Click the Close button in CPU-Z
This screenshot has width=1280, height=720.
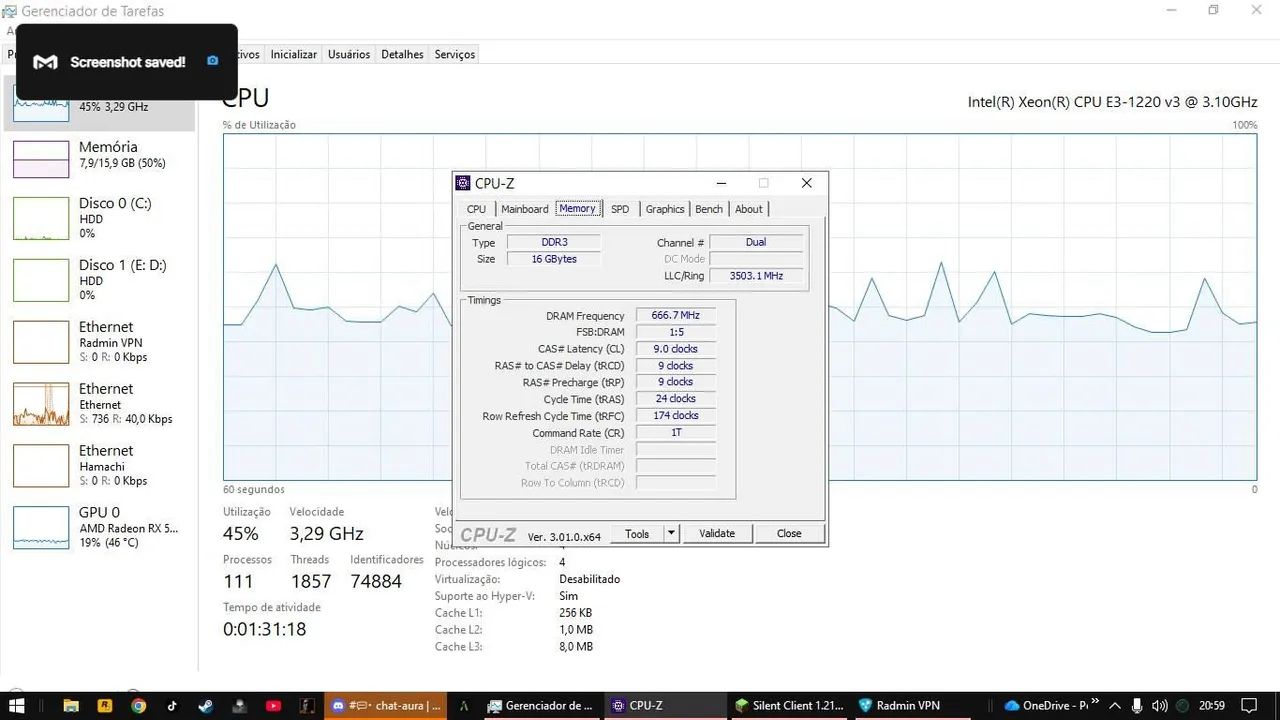(789, 534)
